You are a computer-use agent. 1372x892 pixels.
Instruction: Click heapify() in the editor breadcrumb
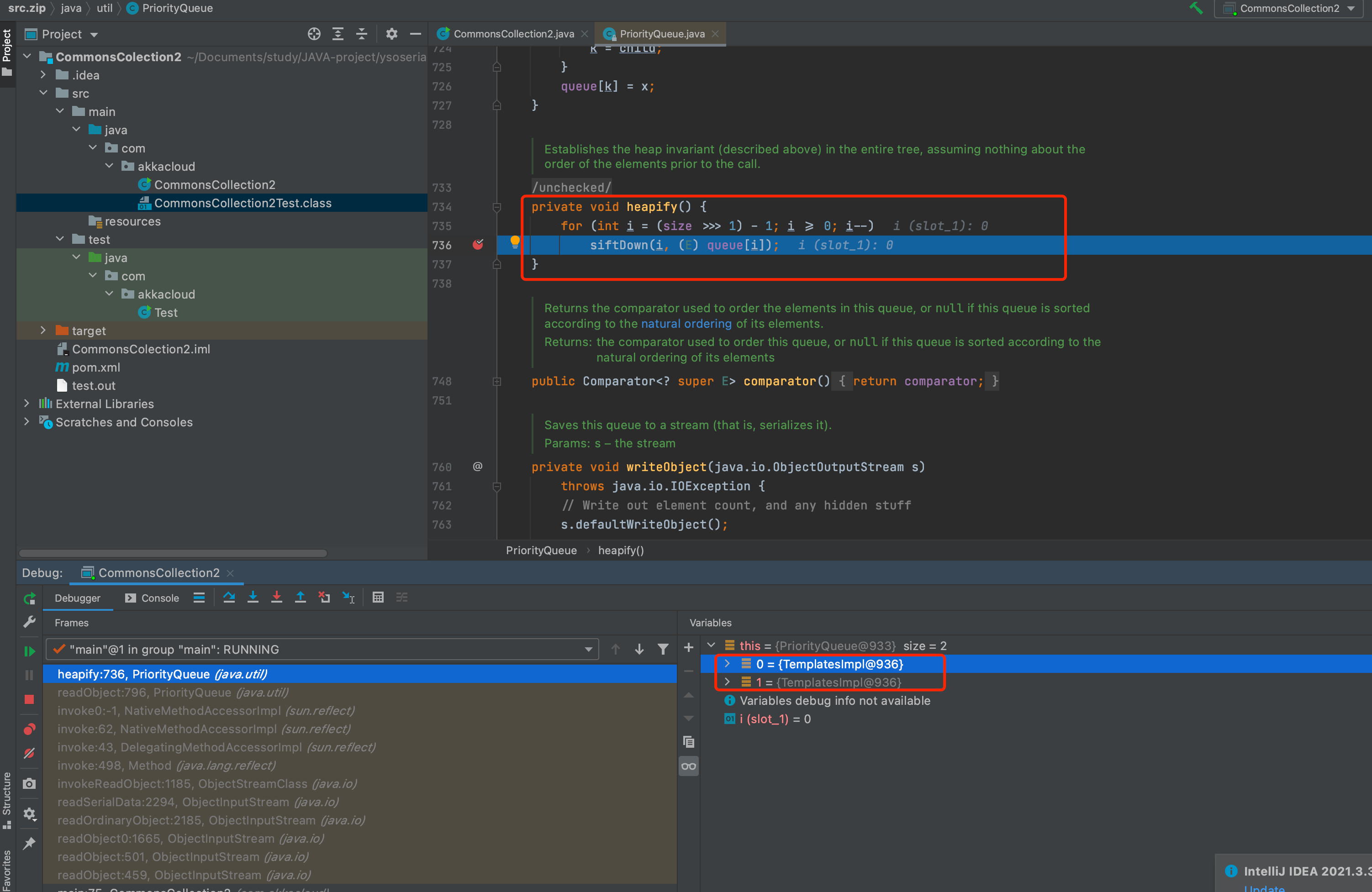coord(621,550)
